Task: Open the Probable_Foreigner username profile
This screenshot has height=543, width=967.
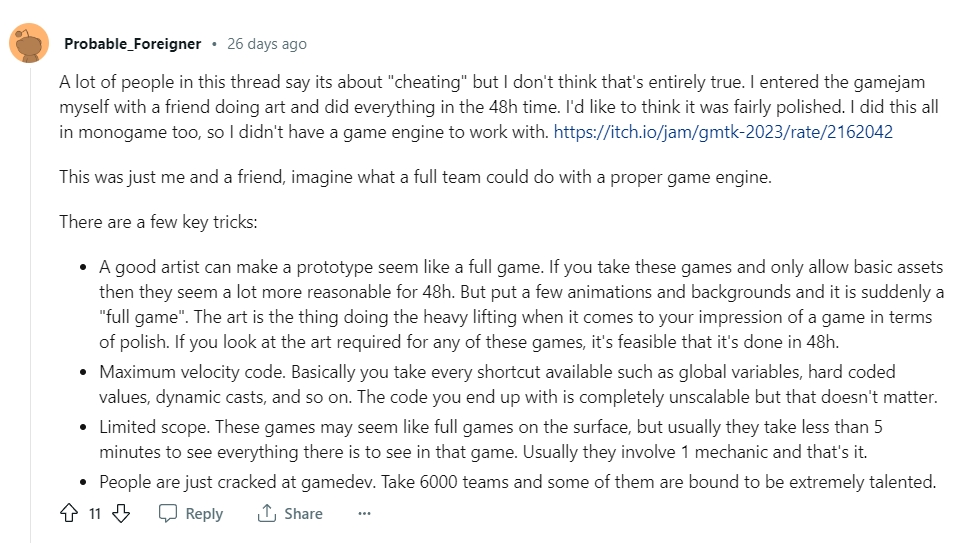Action: tap(133, 44)
